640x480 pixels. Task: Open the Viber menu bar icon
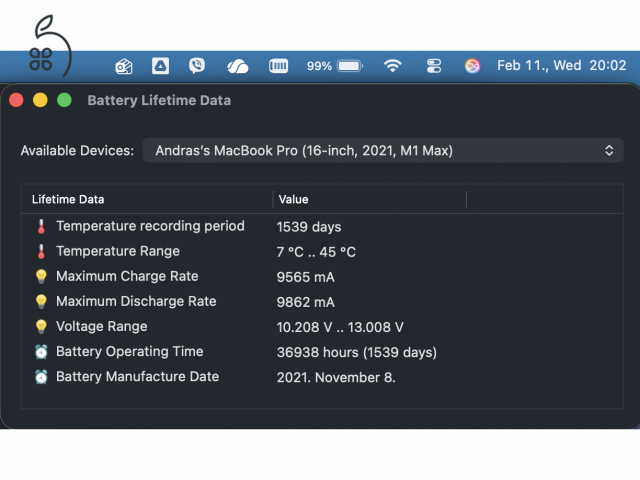[197, 66]
